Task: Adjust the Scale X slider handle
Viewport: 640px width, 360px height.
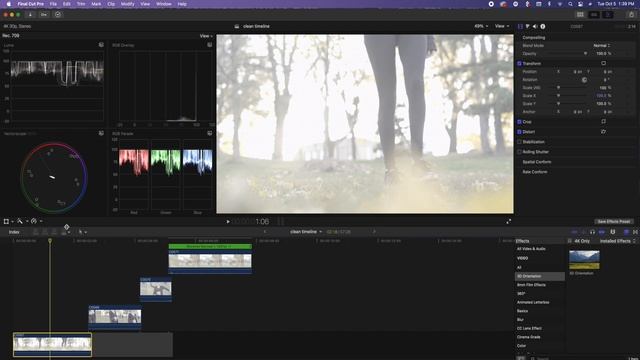Action: pyautogui.click(x=558, y=96)
